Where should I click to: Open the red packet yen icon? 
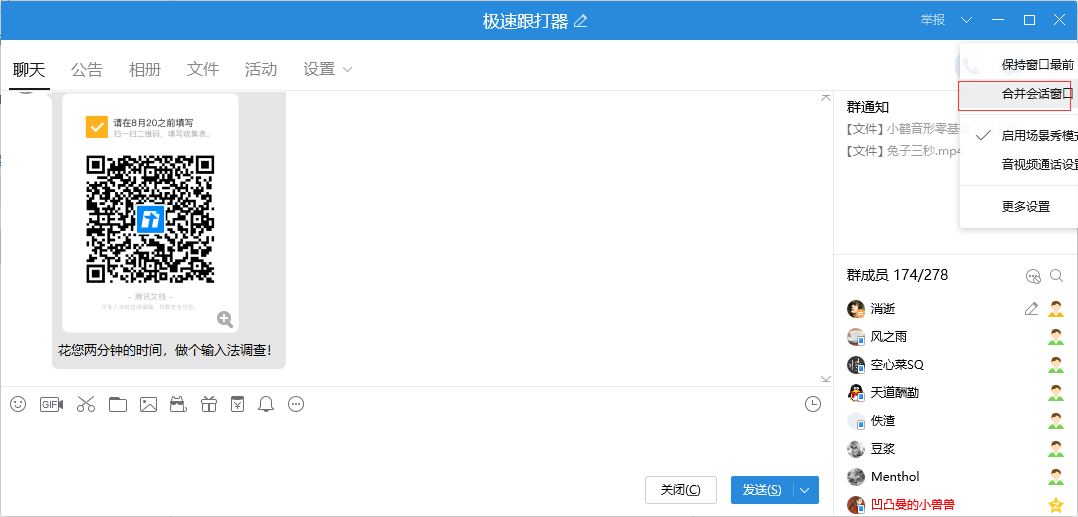tap(236, 404)
